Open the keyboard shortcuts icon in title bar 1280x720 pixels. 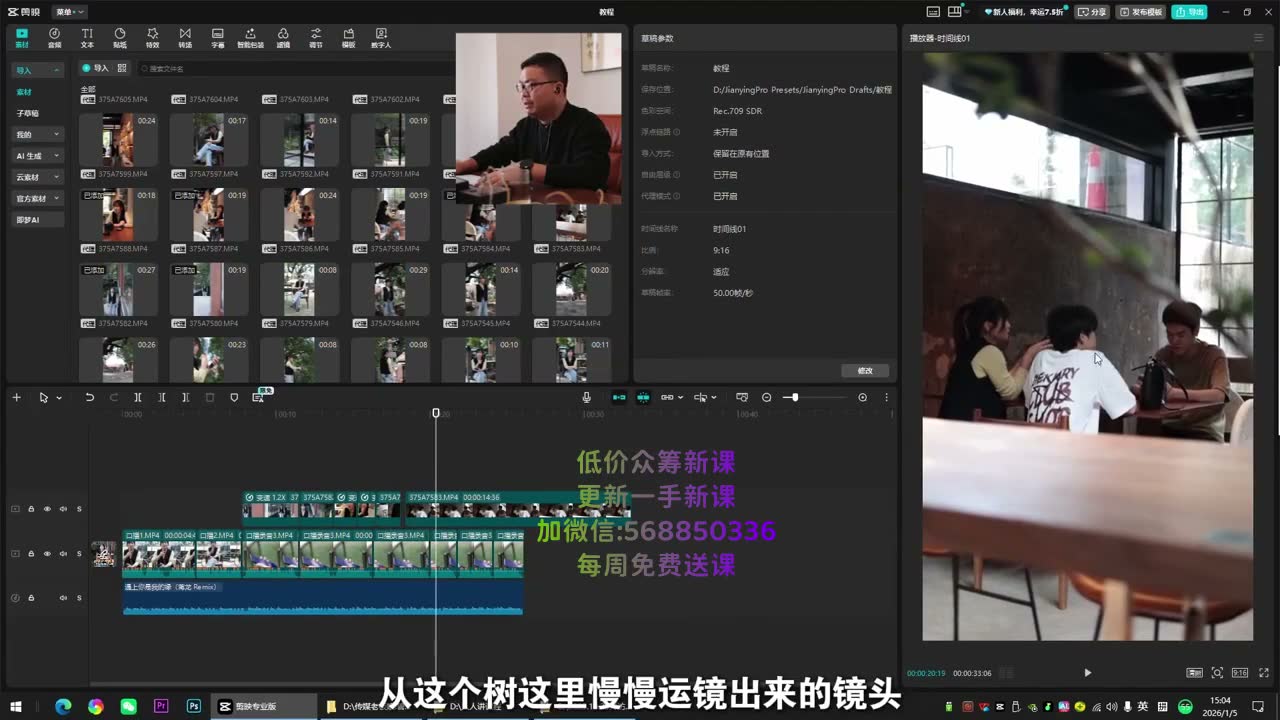[x=933, y=12]
